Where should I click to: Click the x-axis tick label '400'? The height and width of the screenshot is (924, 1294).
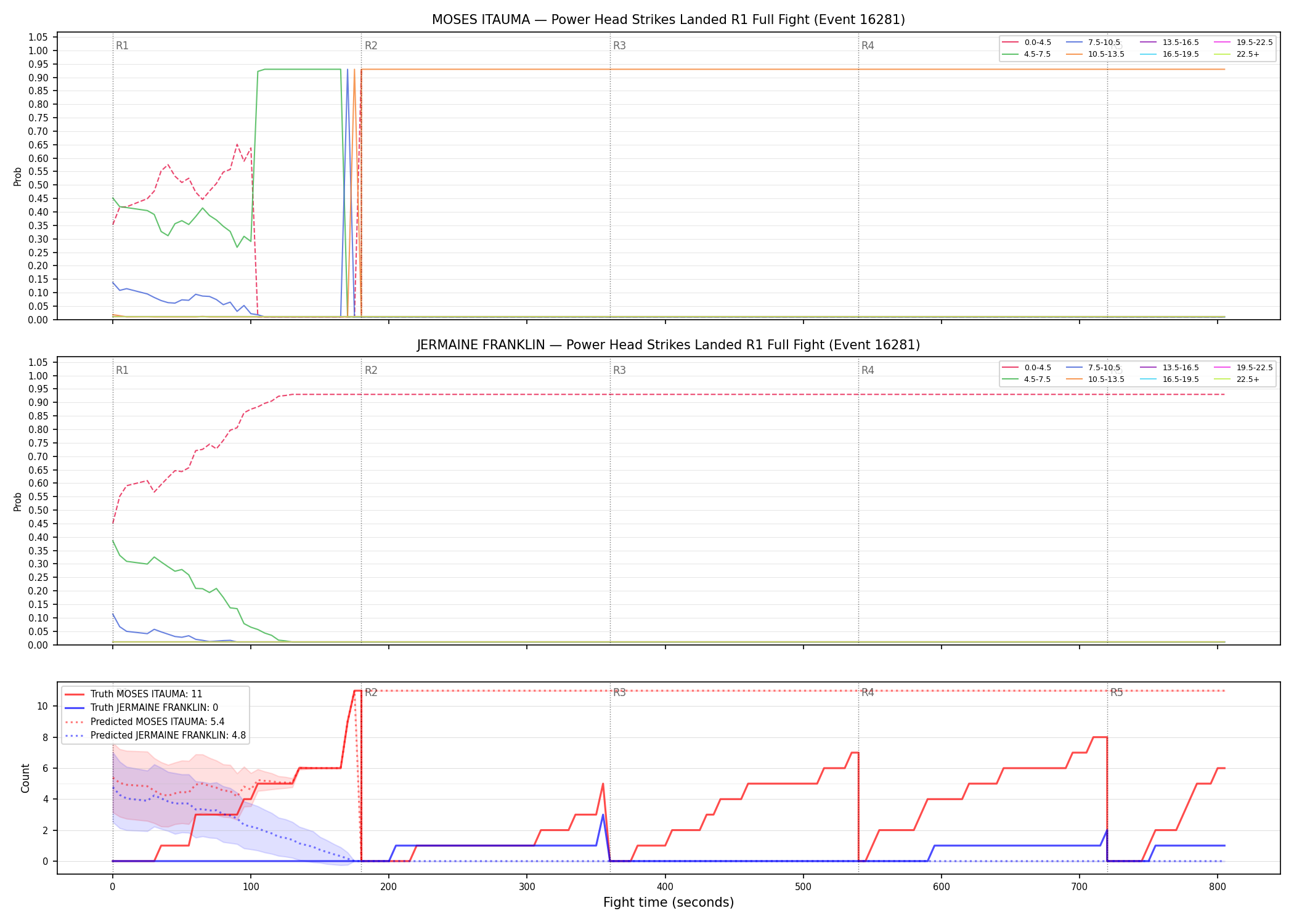point(665,887)
